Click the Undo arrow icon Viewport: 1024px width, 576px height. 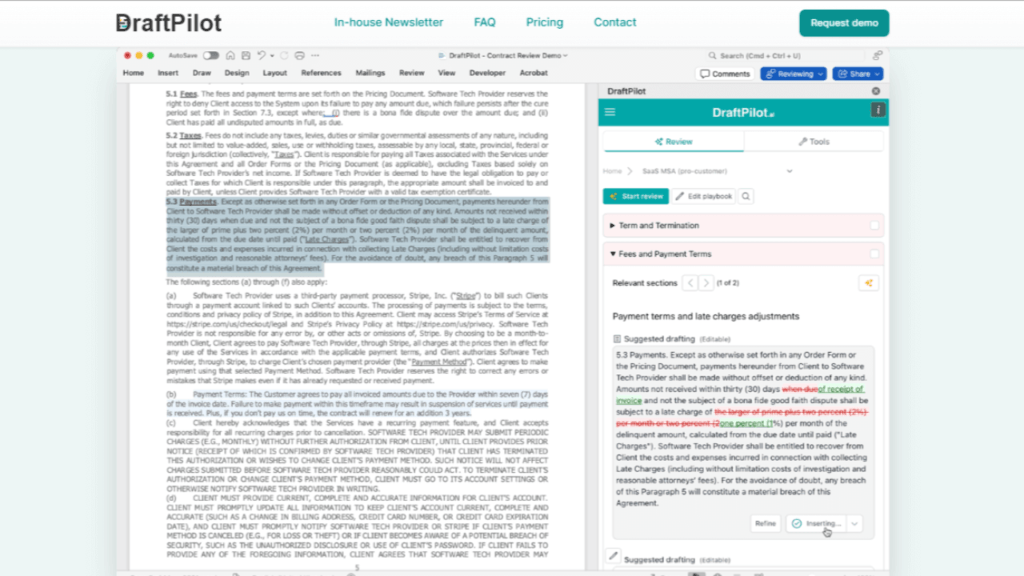click(261, 56)
